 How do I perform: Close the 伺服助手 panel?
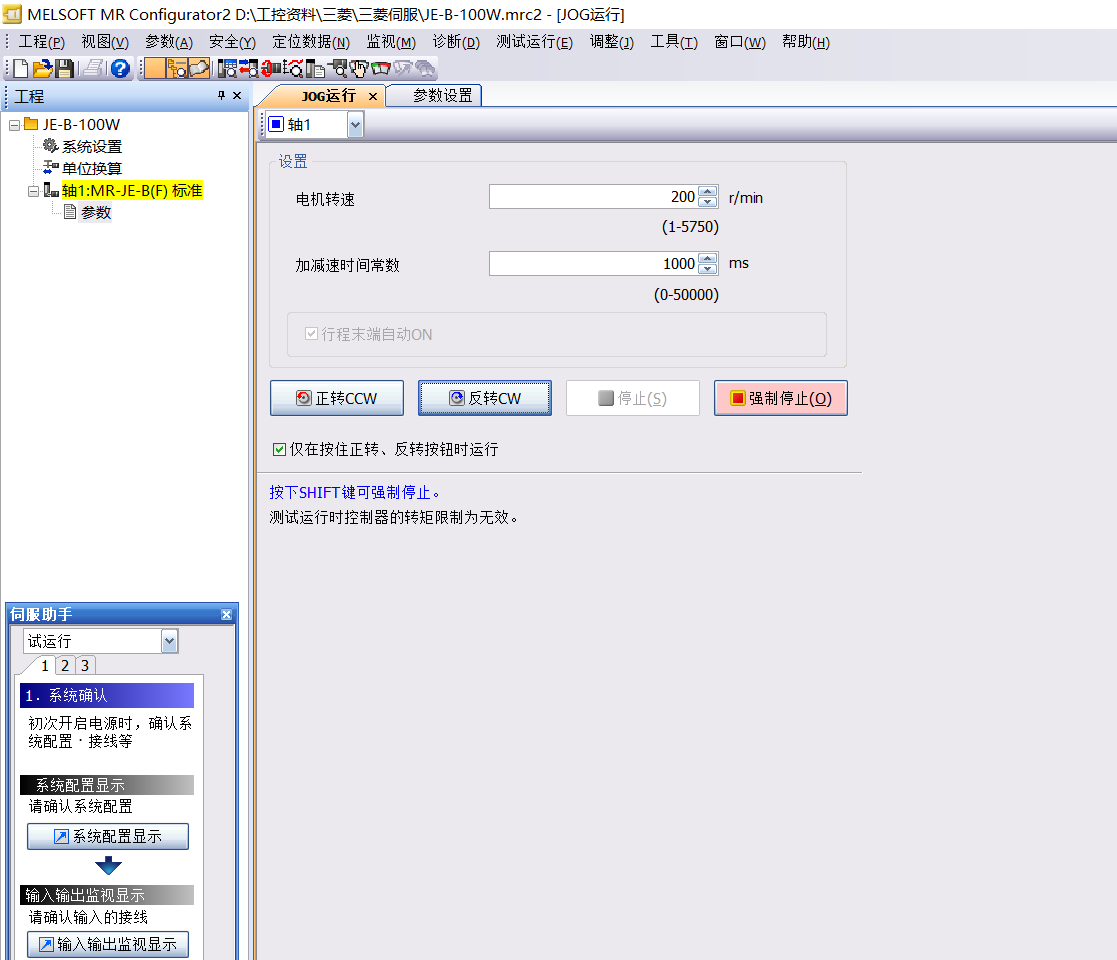pos(226,615)
